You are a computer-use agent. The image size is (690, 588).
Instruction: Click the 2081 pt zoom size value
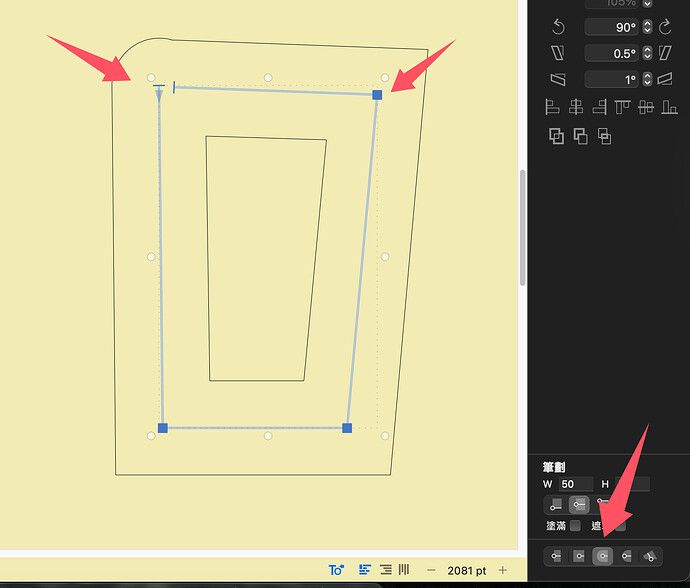tap(466, 571)
